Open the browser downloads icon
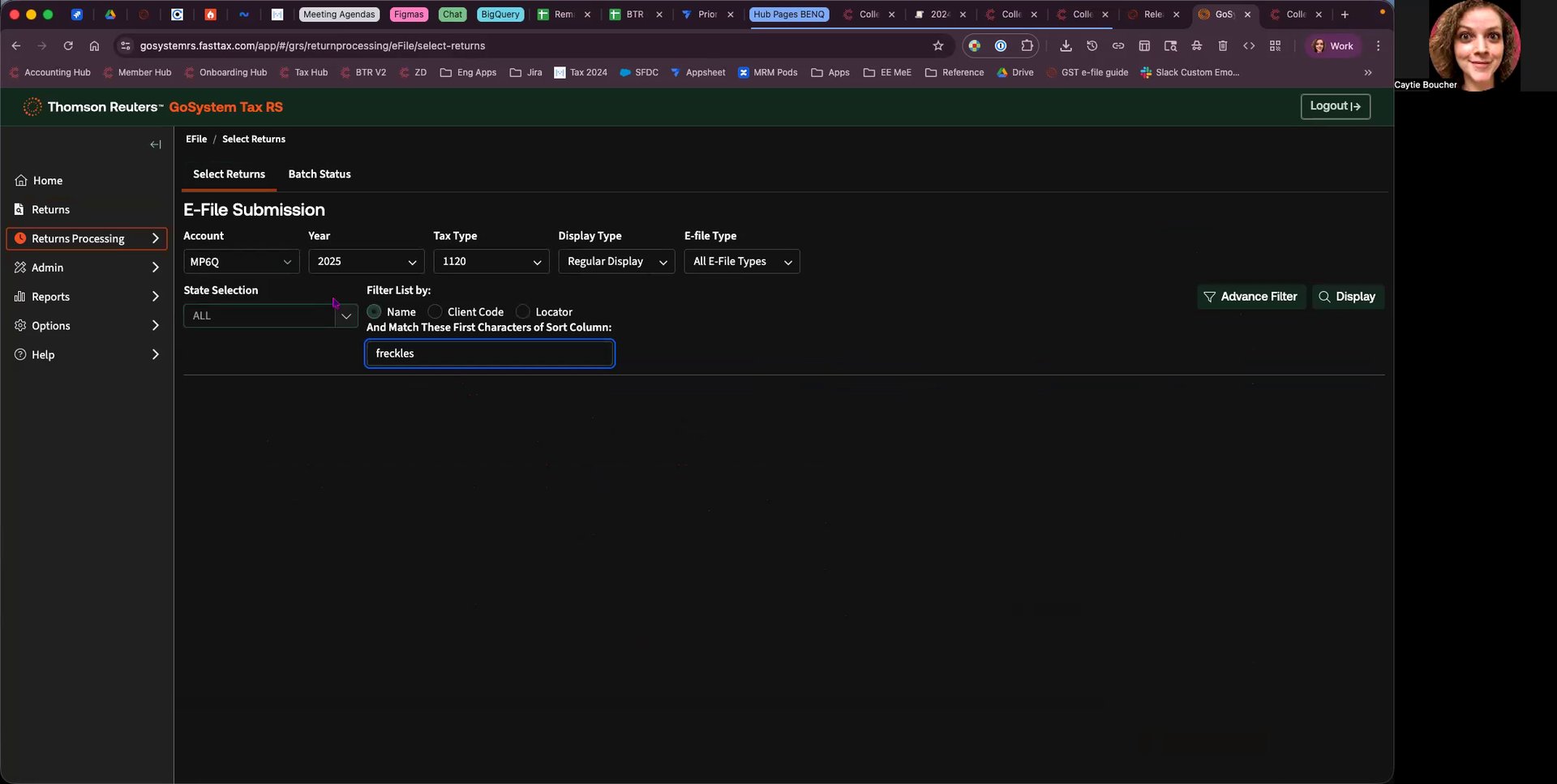This screenshot has height=784, width=1557. point(1066,46)
